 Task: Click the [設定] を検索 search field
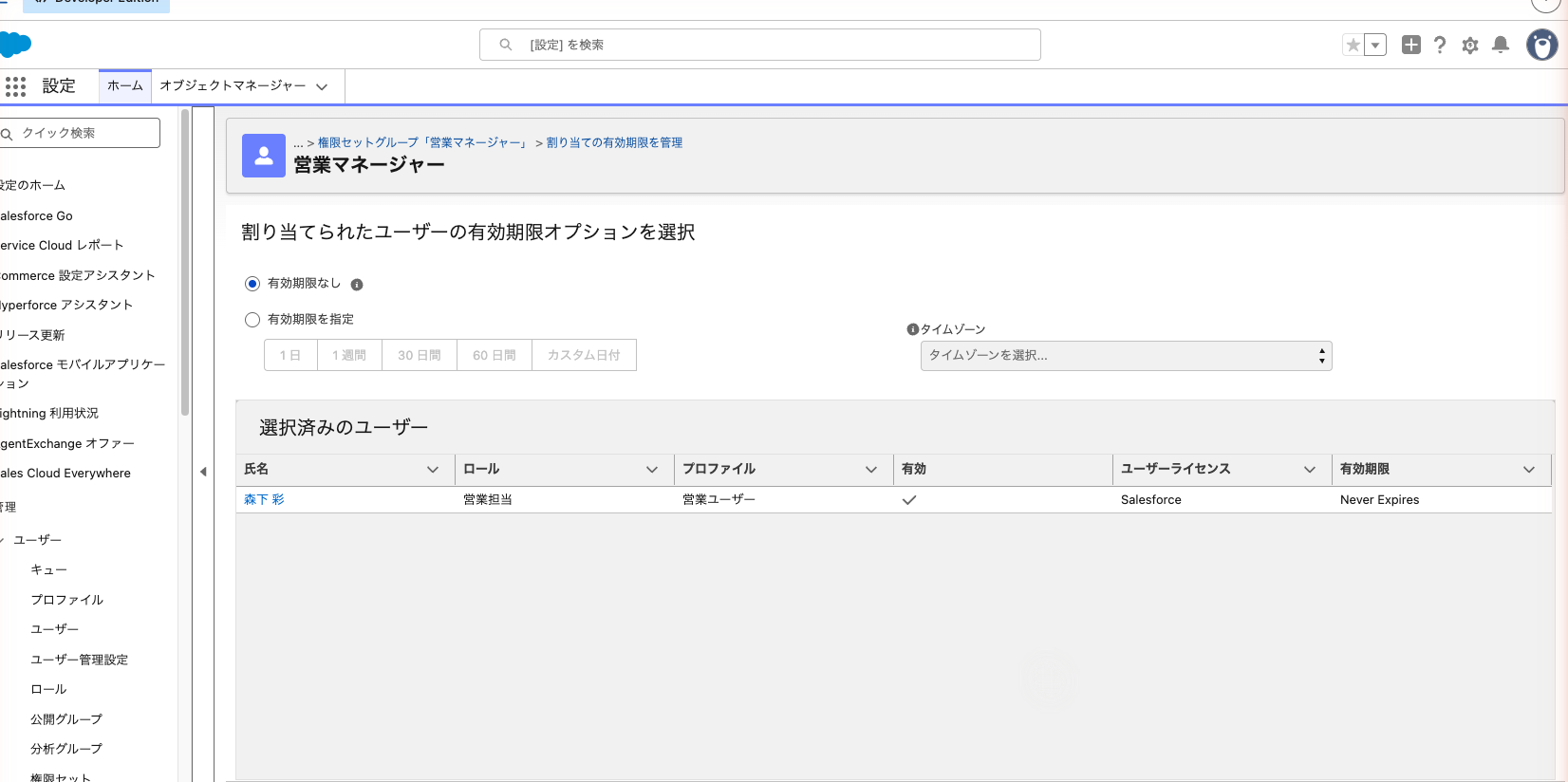tap(760, 45)
